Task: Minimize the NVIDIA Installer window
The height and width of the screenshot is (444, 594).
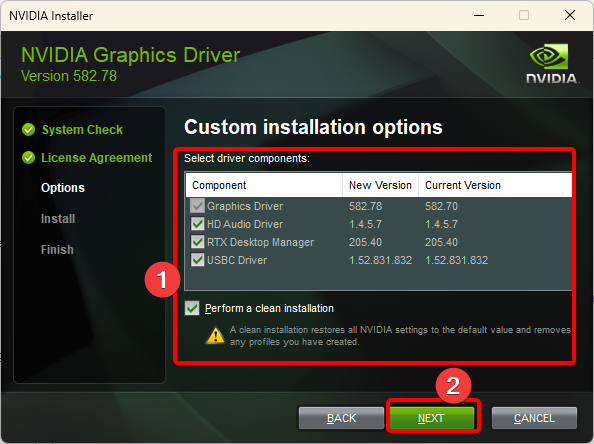Action: (x=479, y=16)
